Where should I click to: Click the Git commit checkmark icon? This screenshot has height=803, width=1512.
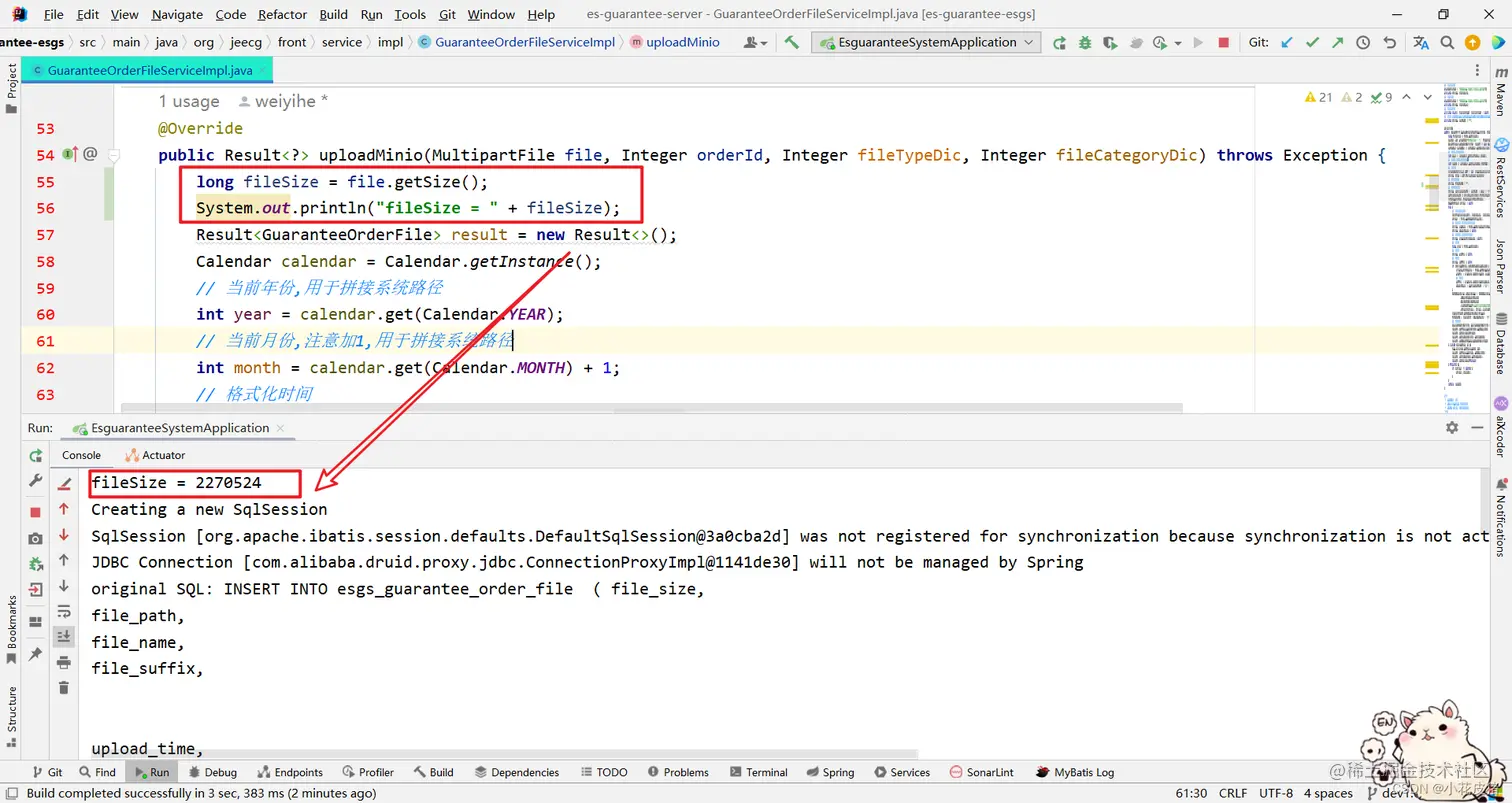[x=1312, y=42]
